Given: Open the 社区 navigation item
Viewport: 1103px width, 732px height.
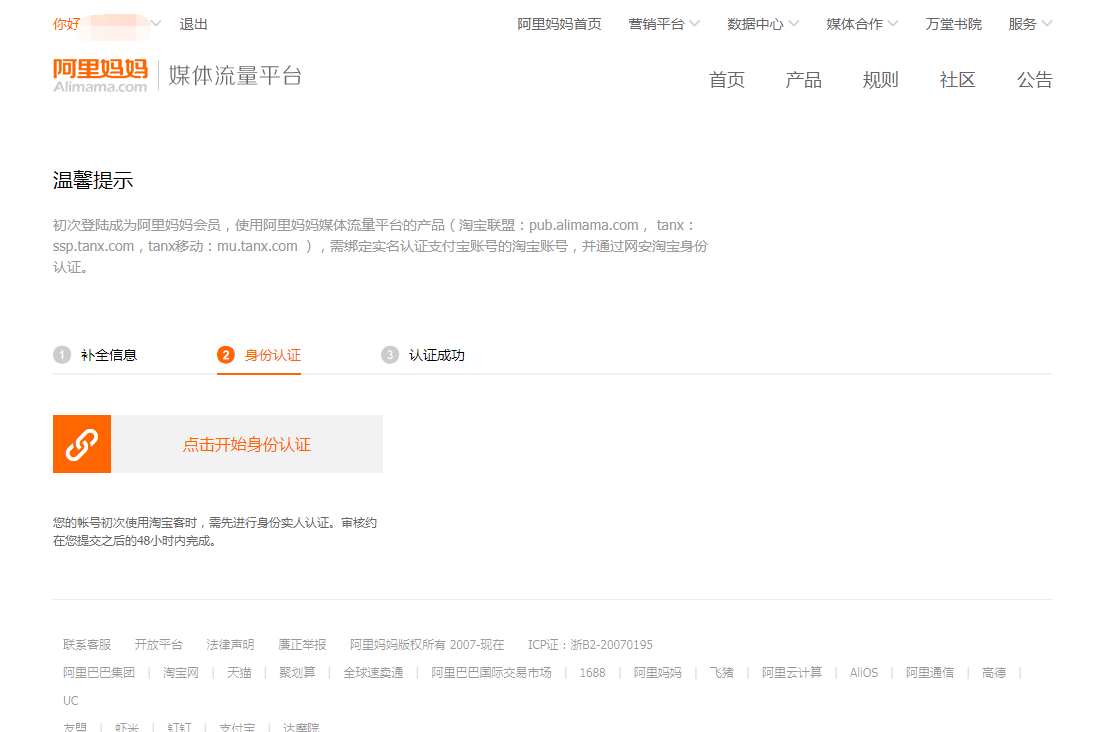Looking at the screenshot, I should 957,80.
